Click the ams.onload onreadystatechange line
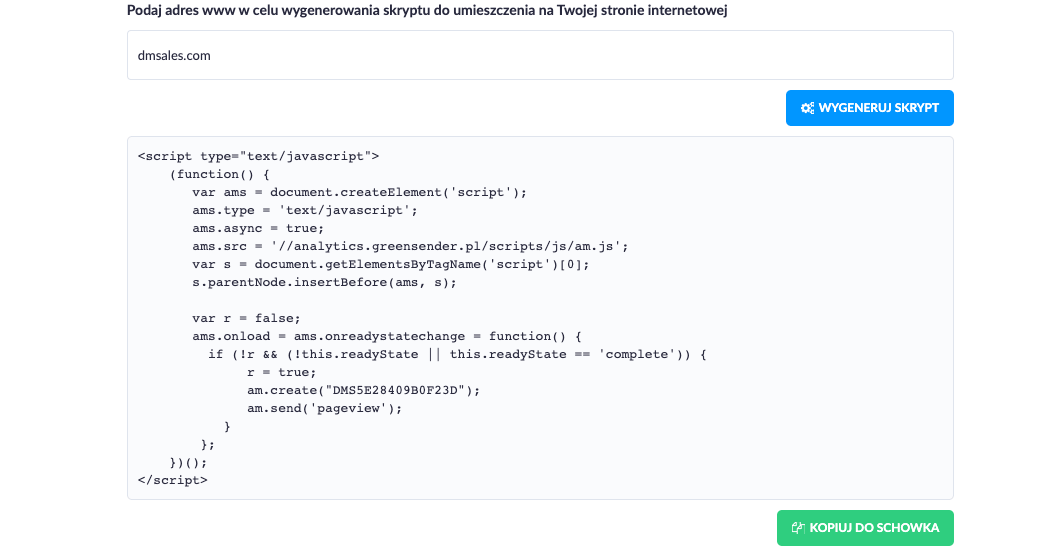The height and width of the screenshot is (554, 1061). 386,336
